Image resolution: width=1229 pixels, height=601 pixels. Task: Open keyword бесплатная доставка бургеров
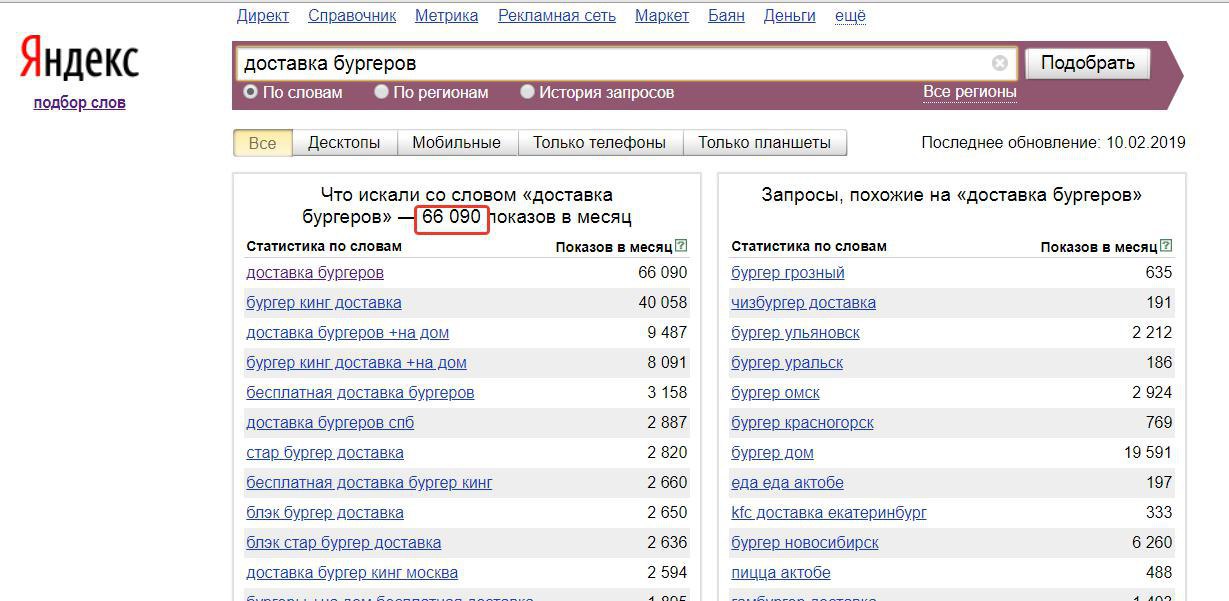[360, 392]
